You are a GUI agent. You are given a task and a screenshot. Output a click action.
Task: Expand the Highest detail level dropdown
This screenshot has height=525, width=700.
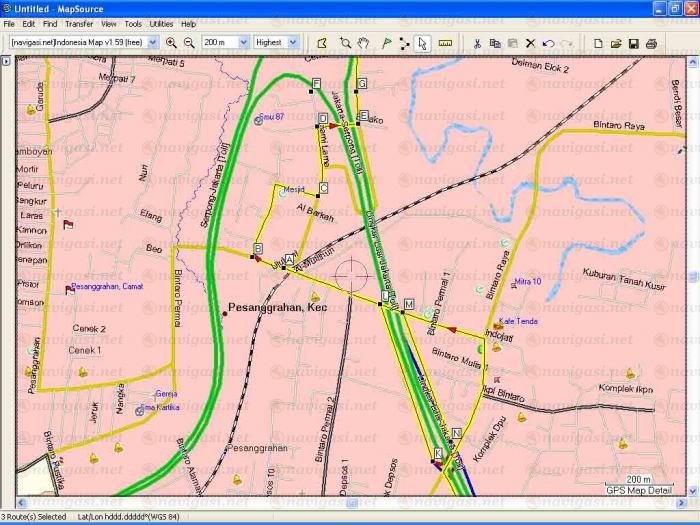click(x=293, y=43)
